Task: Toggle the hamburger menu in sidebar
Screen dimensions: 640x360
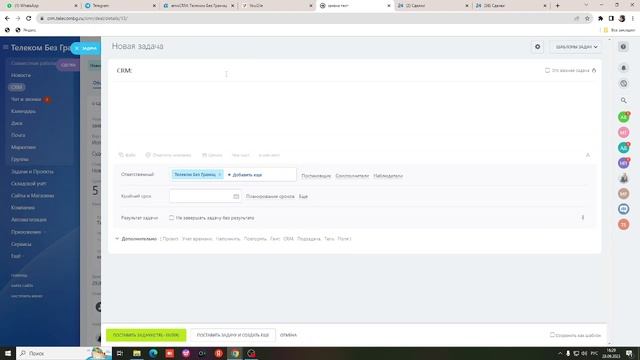Action: coord(5,47)
